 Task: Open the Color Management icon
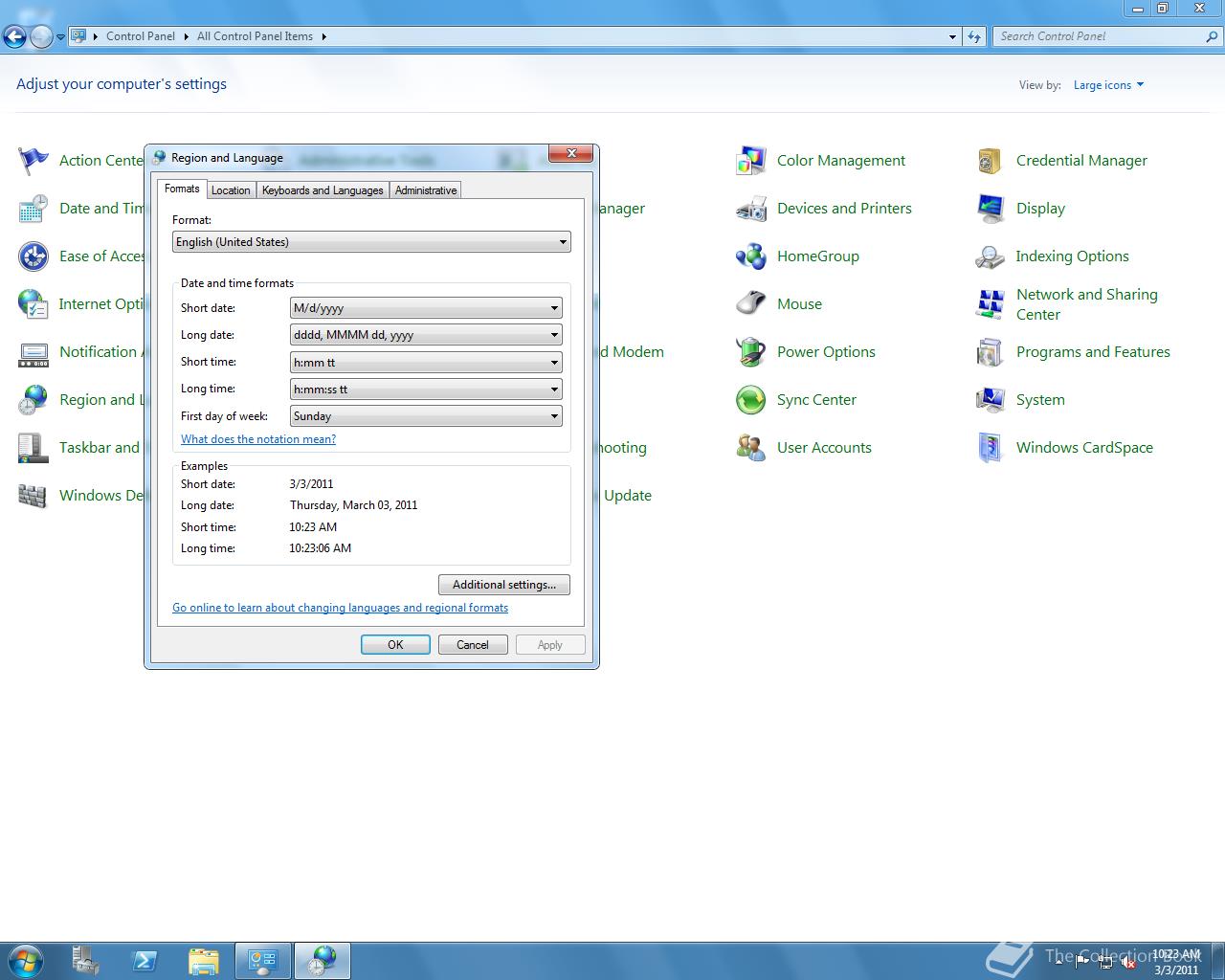tap(751, 161)
